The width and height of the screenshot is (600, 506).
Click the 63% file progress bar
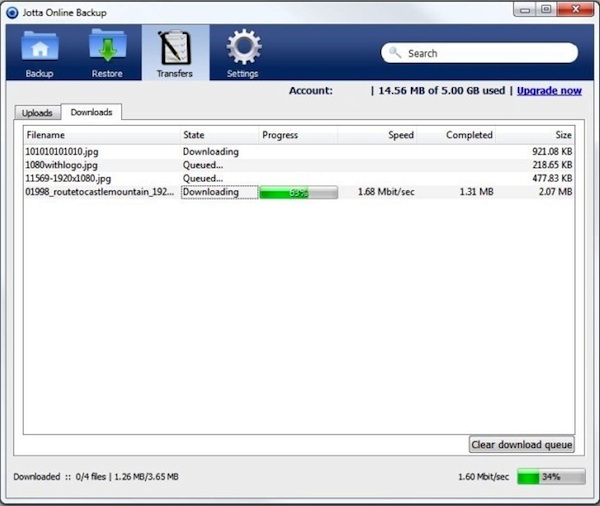(x=298, y=192)
